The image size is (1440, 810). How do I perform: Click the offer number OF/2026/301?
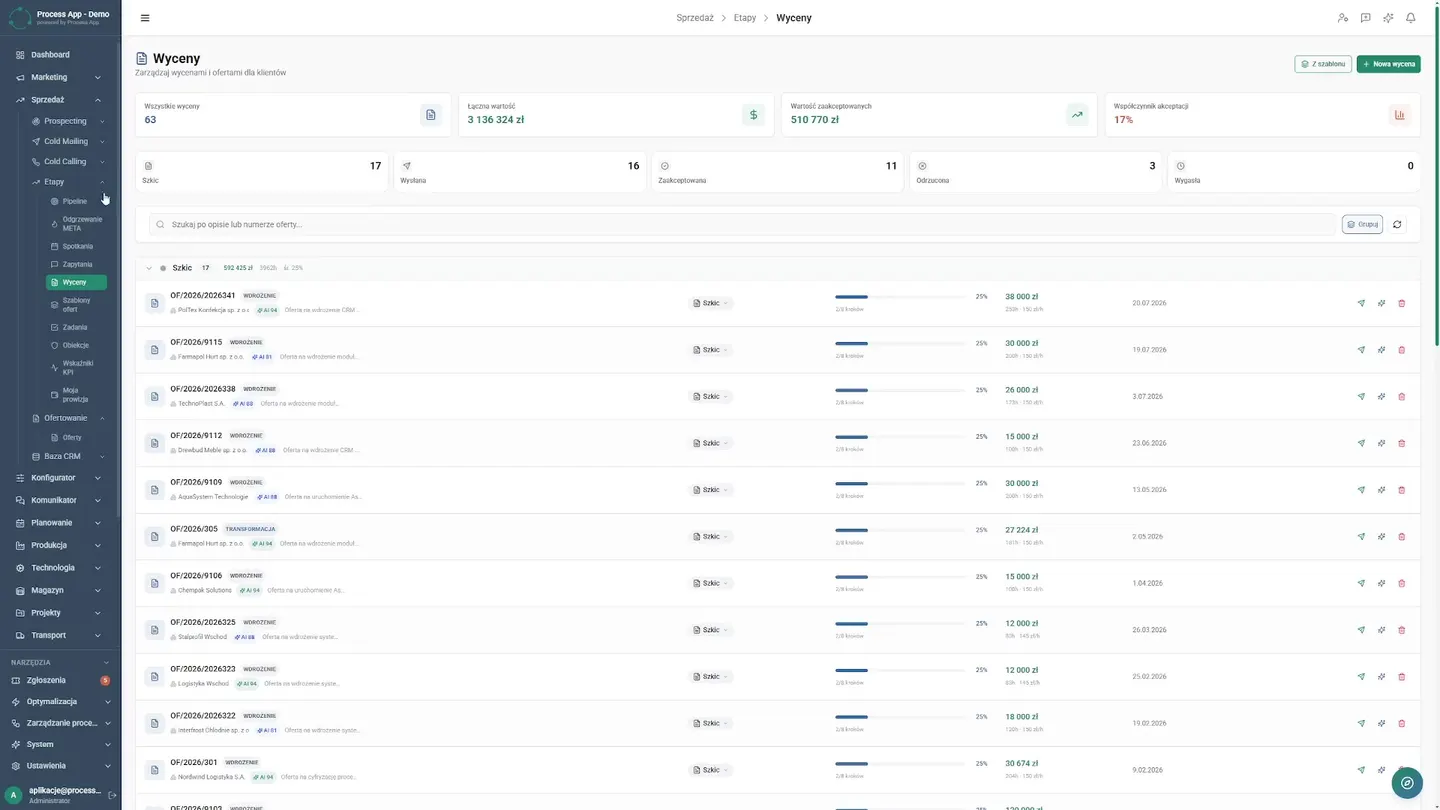pos(194,762)
